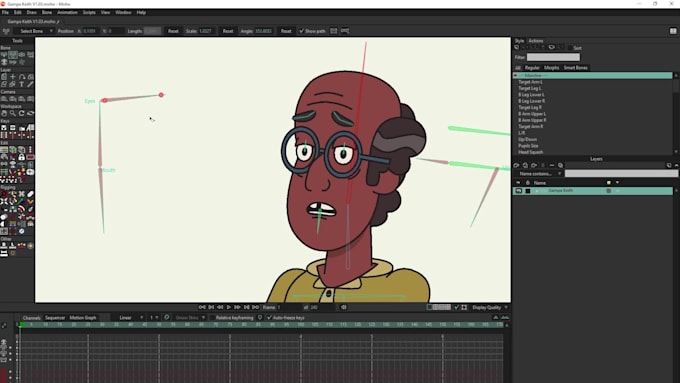Open the Scripts menu
The width and height of the screenshot is (680, 383).
pos(89,13)
